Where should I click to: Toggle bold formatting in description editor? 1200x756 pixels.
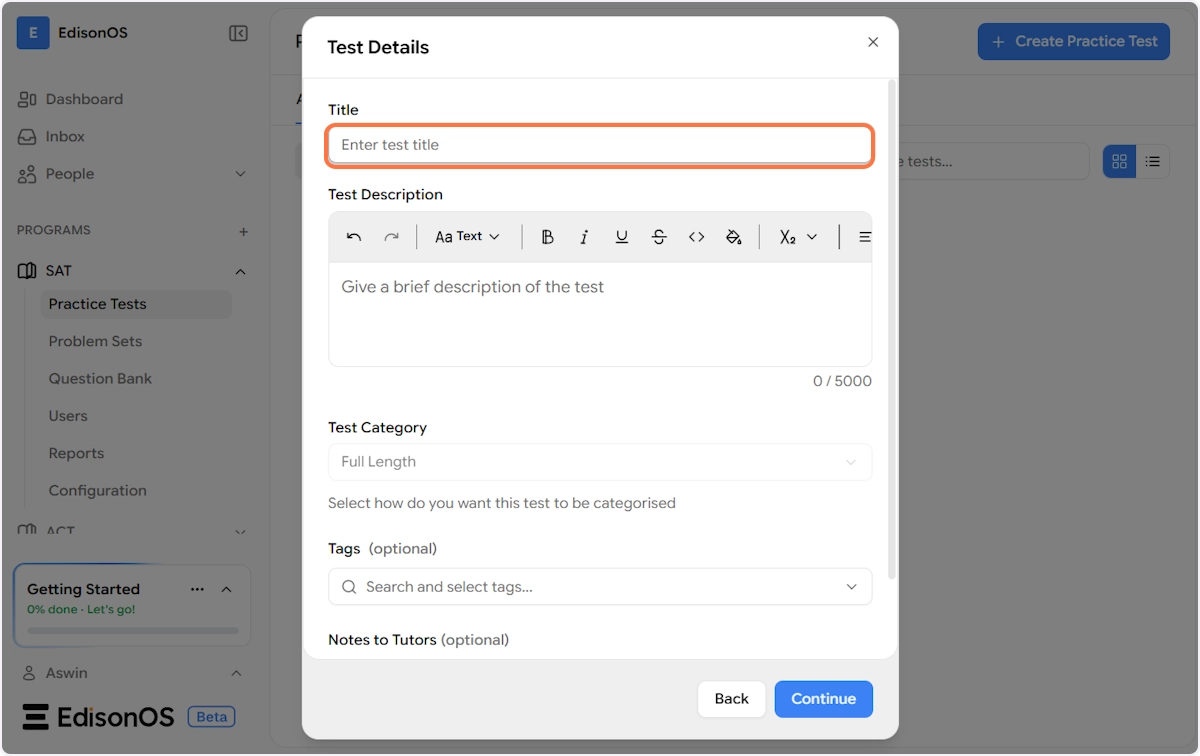(547, 237)
